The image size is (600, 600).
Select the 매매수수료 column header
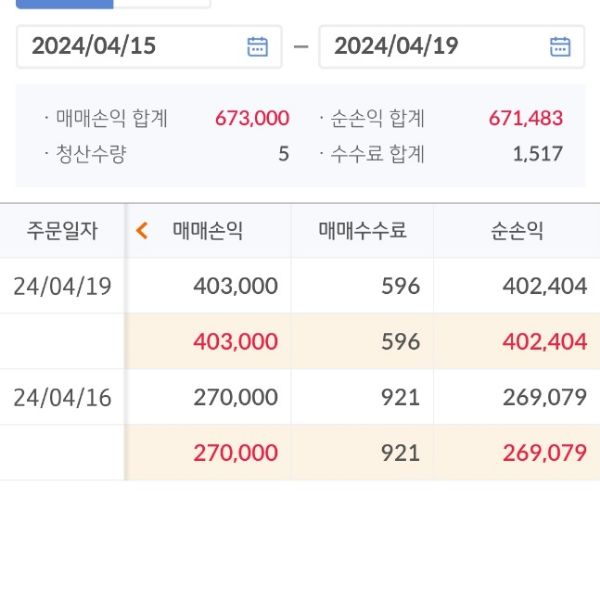pyautogui.click(x=362, y=231)
